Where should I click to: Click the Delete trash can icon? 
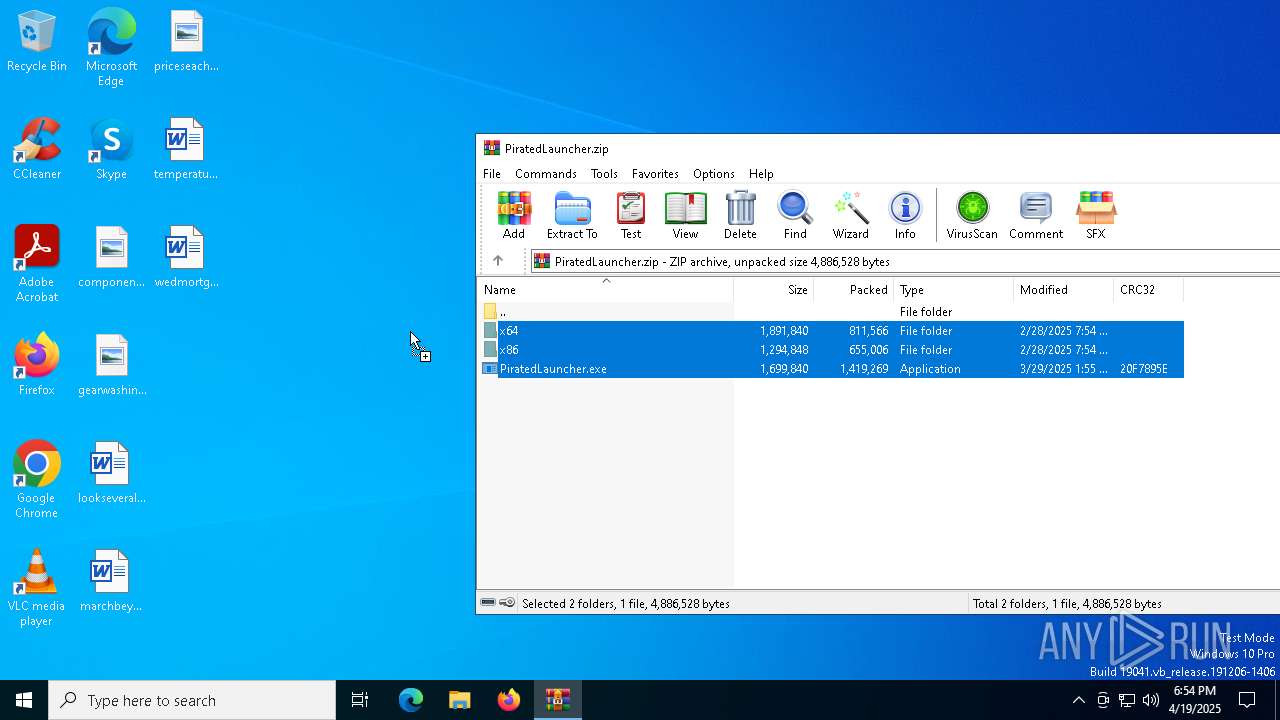[x=740, y=215]
